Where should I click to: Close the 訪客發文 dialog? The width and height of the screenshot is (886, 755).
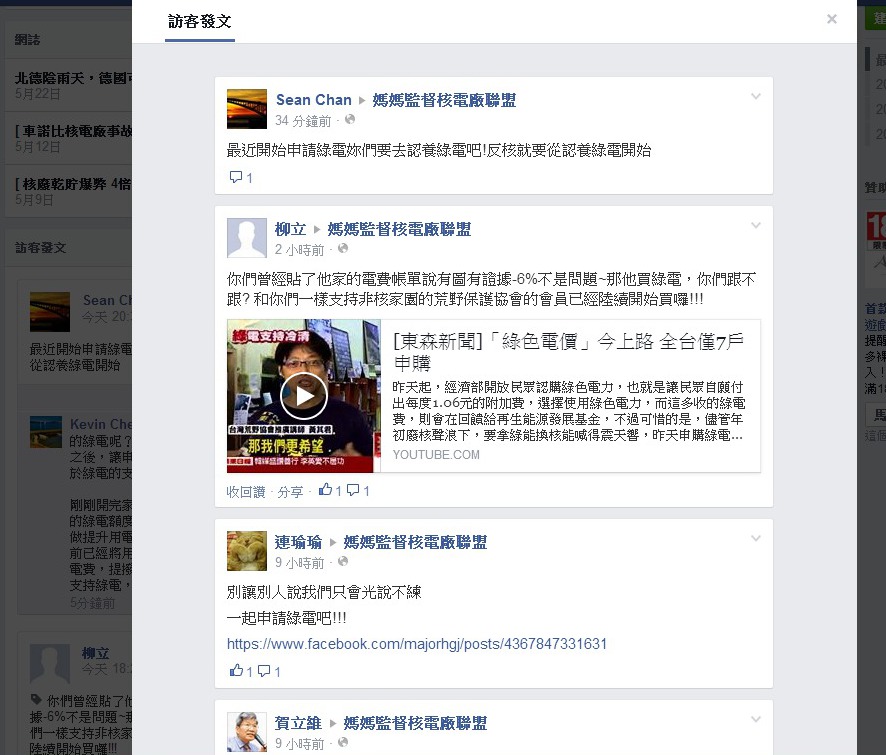(832, 19)
